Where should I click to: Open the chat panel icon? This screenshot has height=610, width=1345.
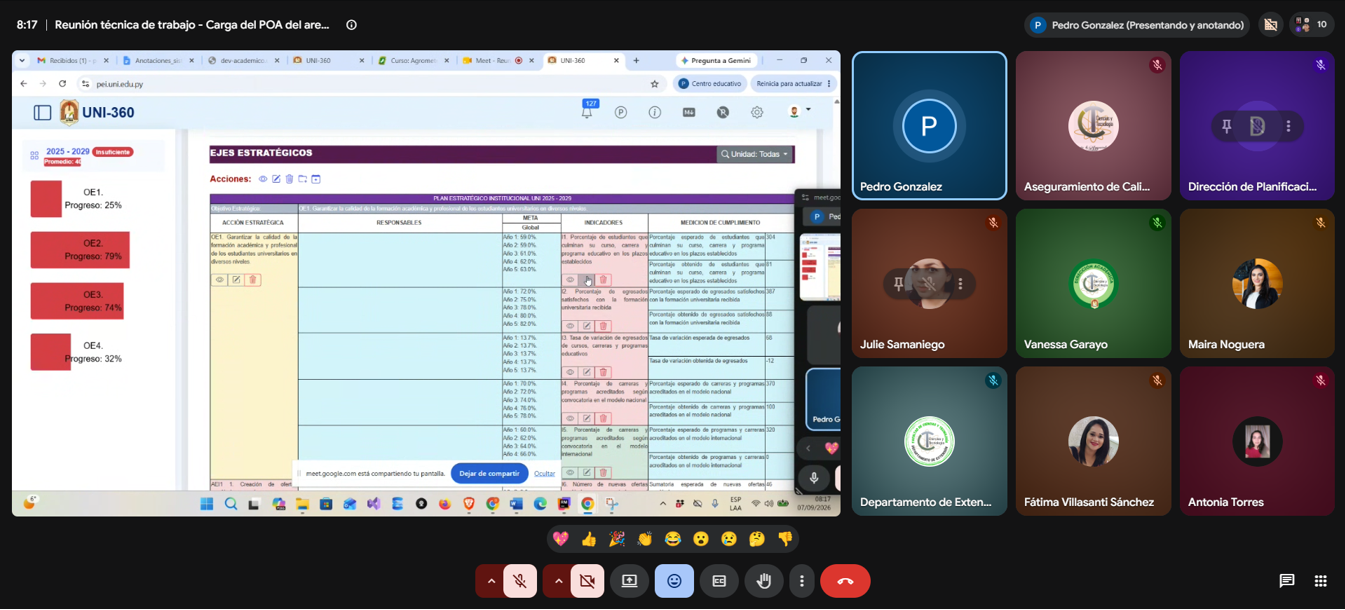(1287, 581)
